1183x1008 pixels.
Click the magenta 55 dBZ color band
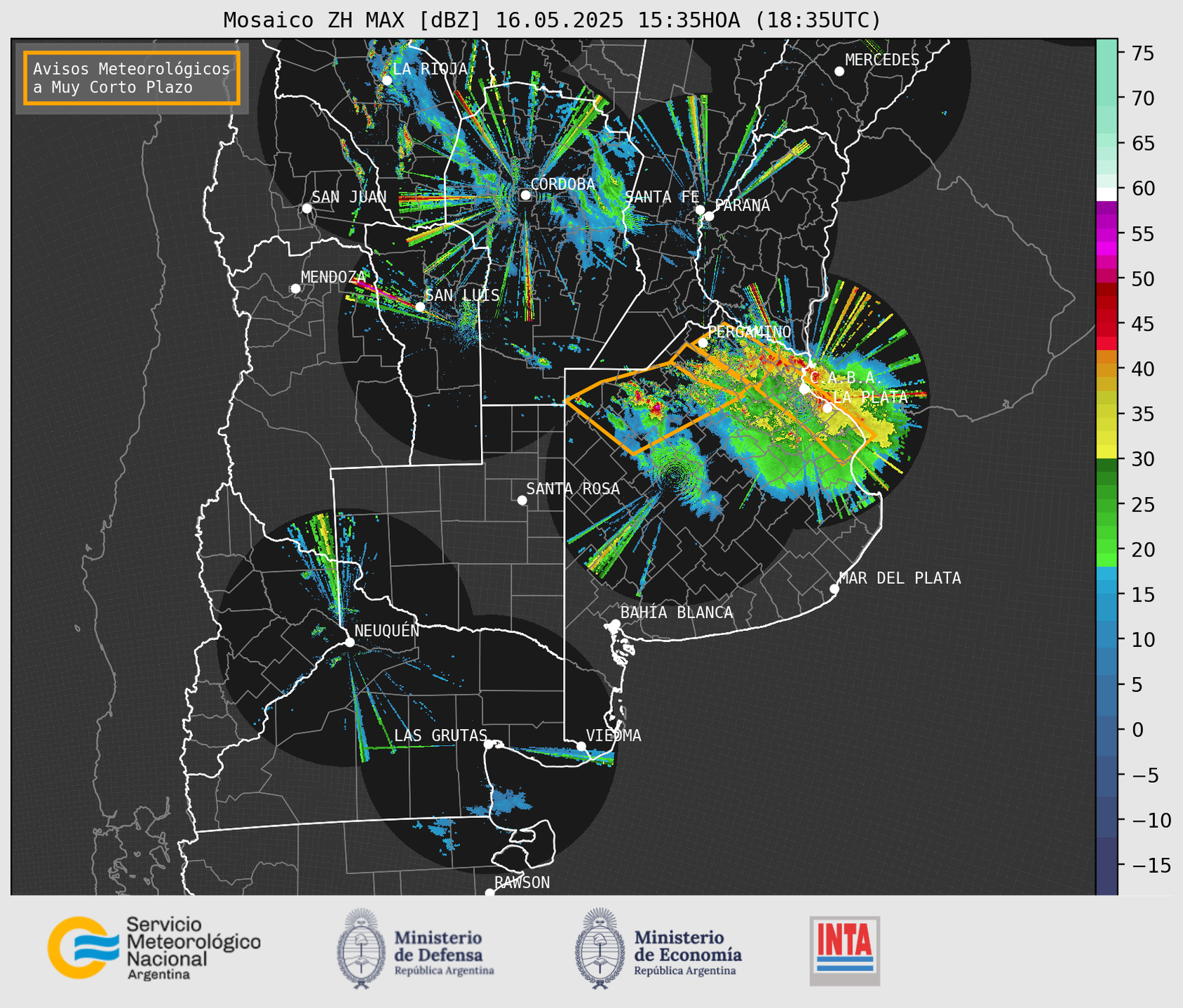(1107, 234)
